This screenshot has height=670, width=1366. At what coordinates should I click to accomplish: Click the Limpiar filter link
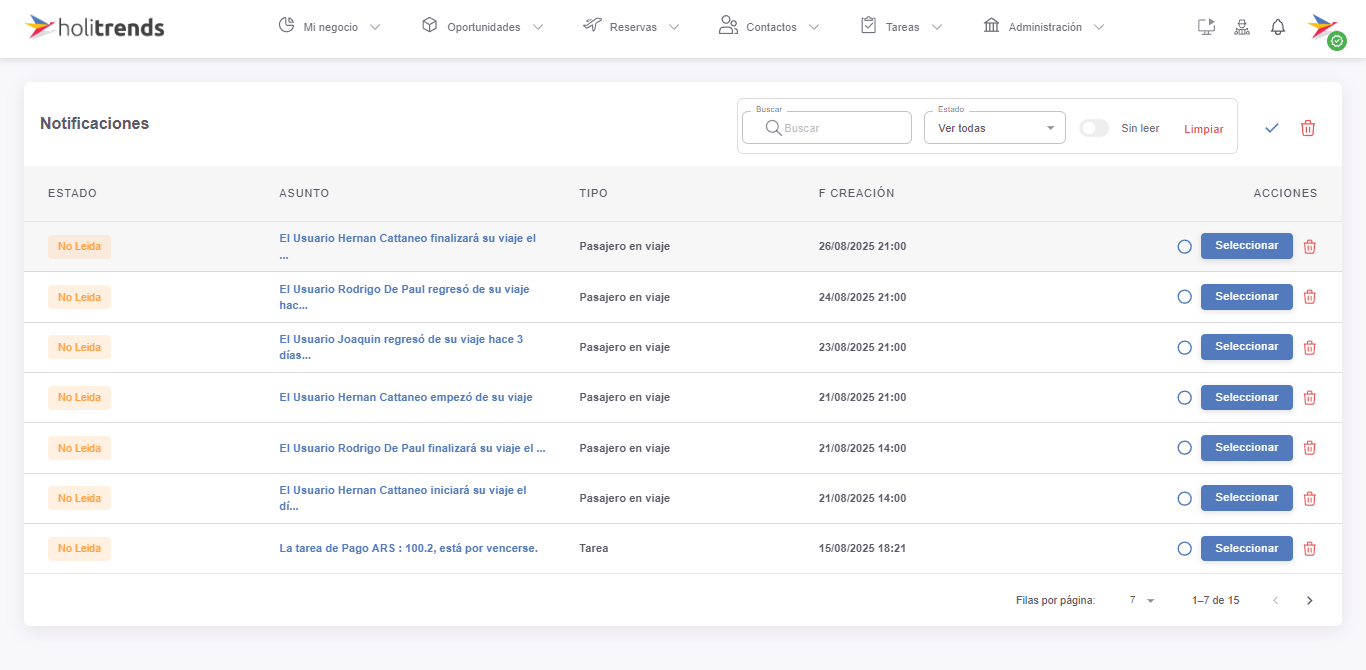[1203, 129]
